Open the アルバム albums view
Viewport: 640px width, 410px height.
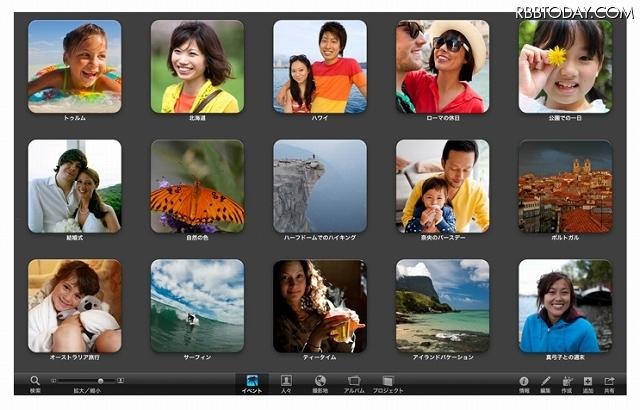[x=353, y=381]
